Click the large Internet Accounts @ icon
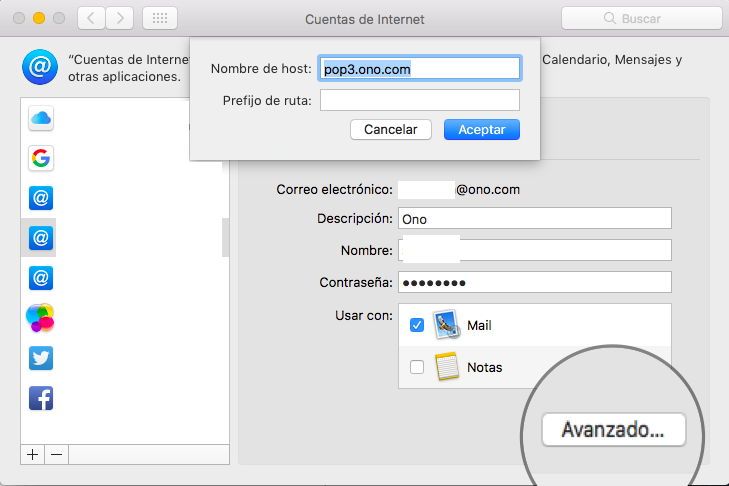 [x=40, y=67]
